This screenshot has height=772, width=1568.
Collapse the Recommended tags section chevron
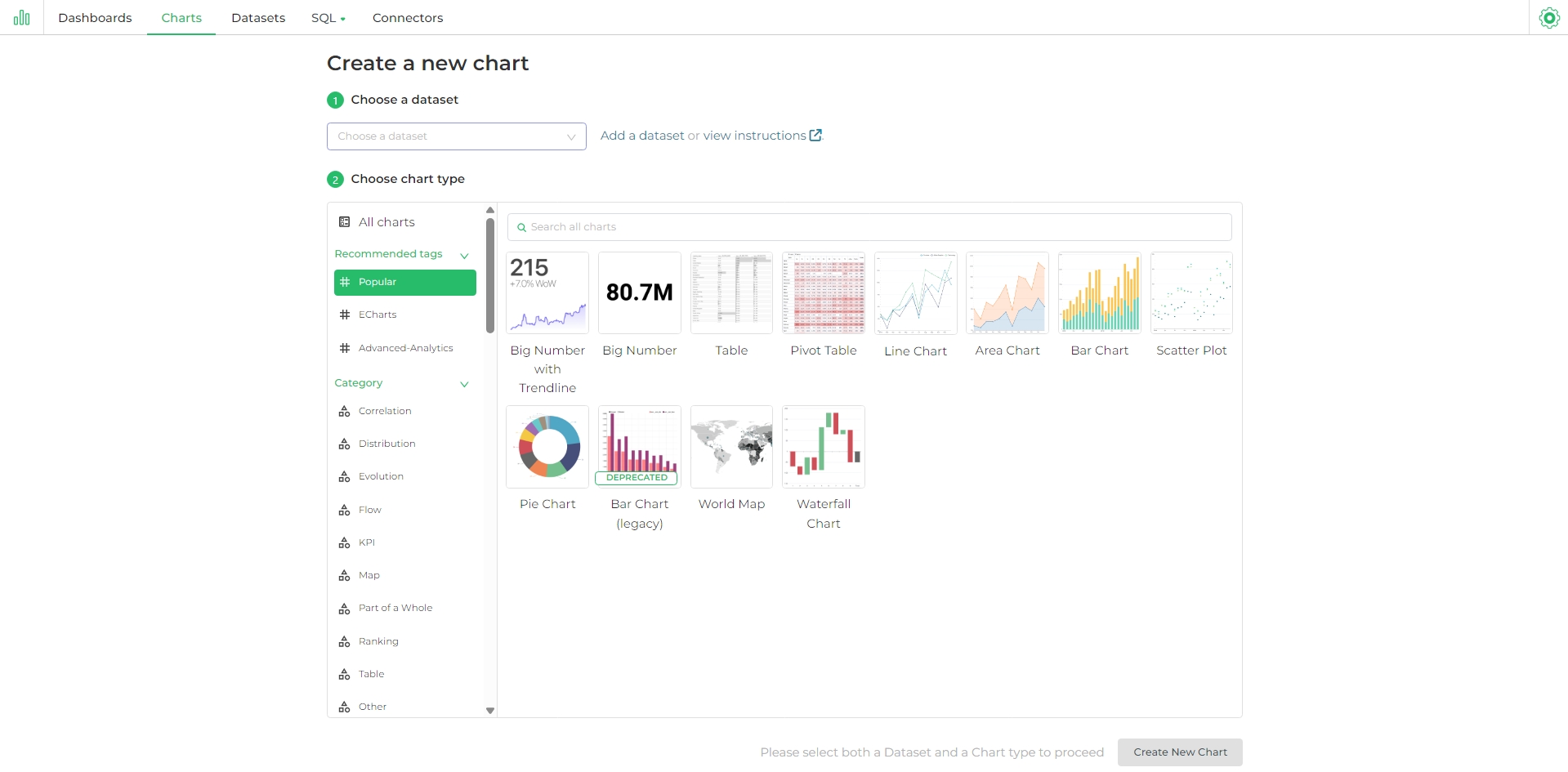(464, 255)
